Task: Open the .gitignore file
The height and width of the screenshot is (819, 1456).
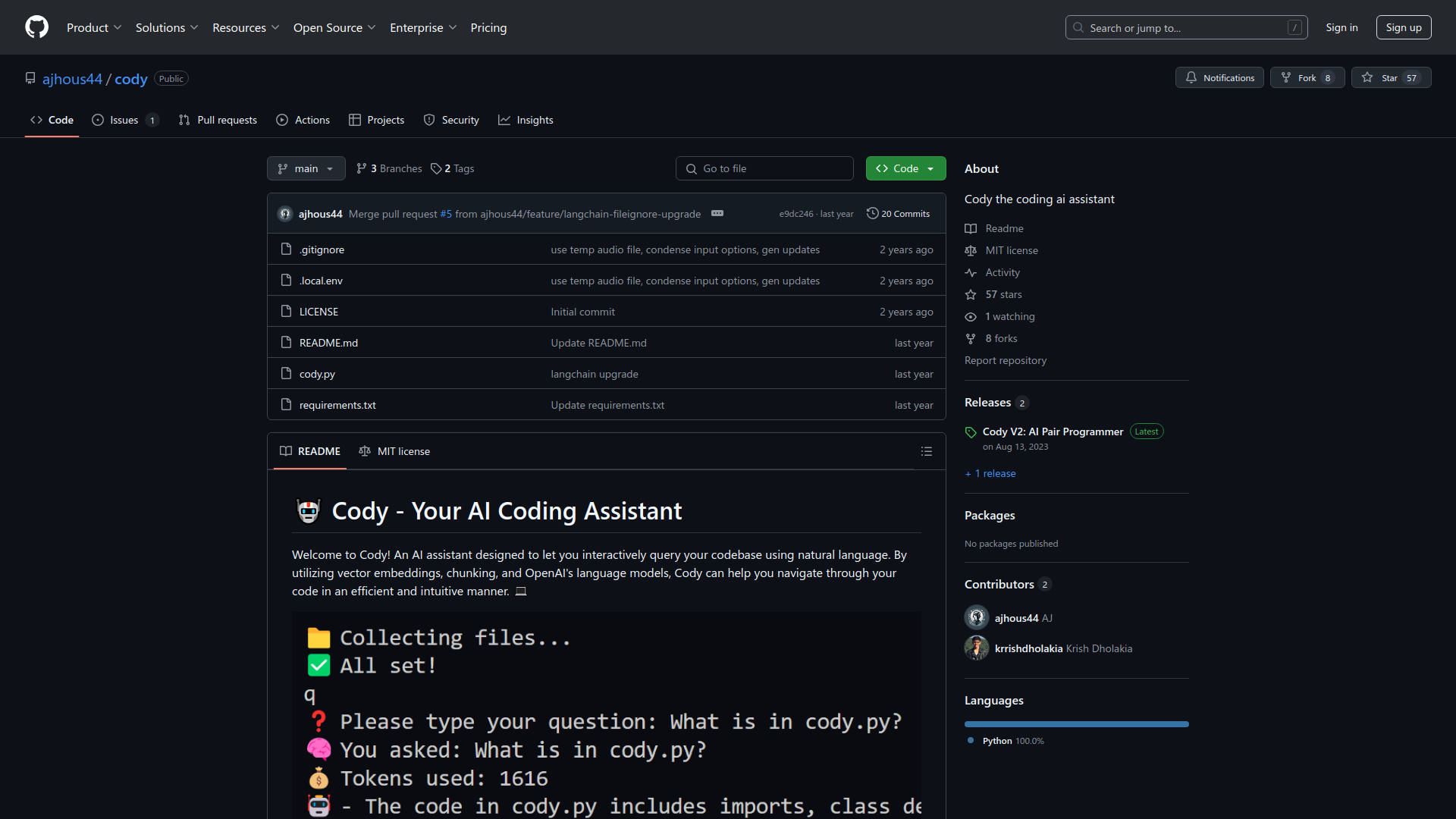Action: pos(322,249)
